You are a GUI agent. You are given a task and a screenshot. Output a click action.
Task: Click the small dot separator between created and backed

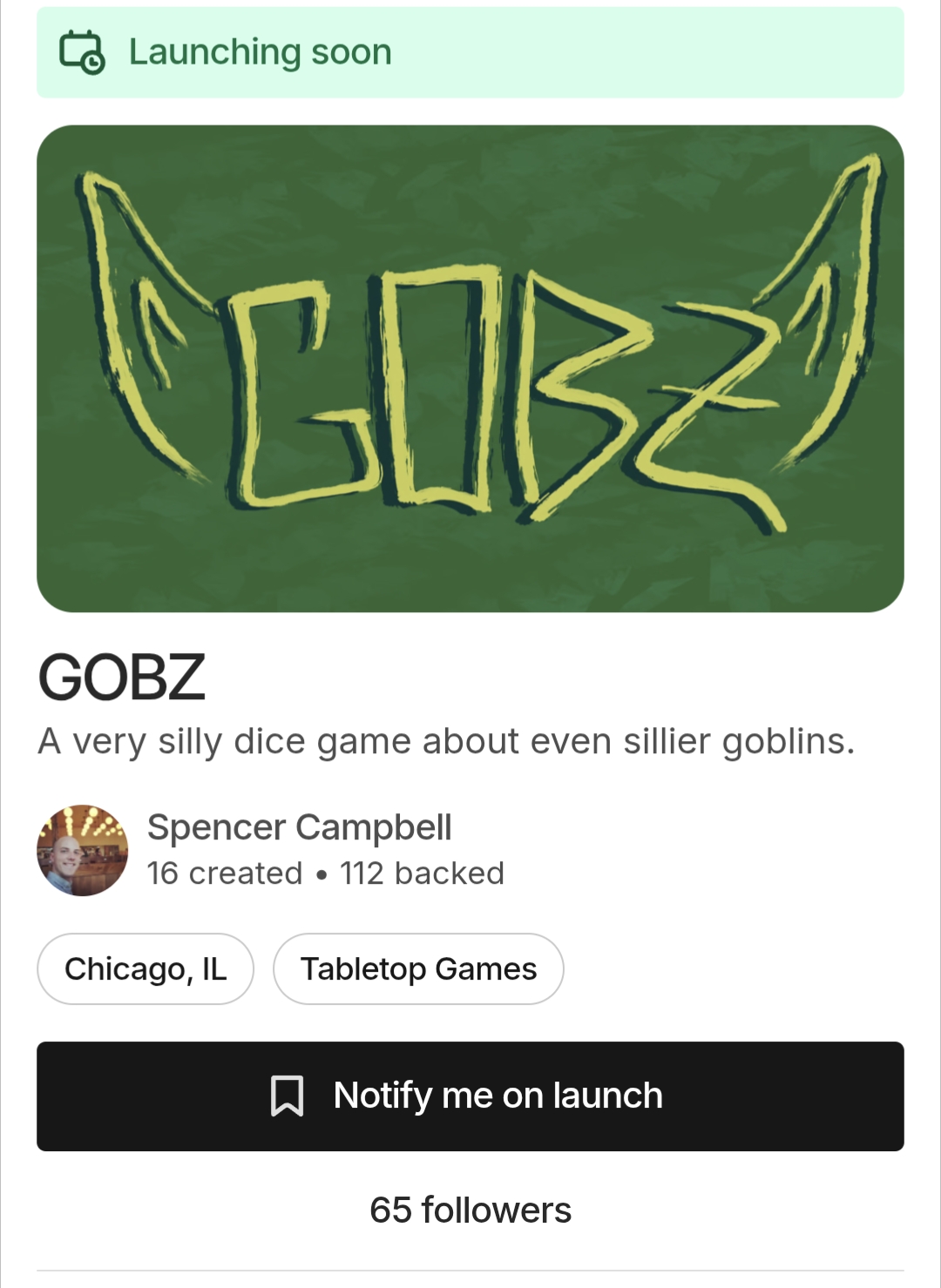point(322,874)
